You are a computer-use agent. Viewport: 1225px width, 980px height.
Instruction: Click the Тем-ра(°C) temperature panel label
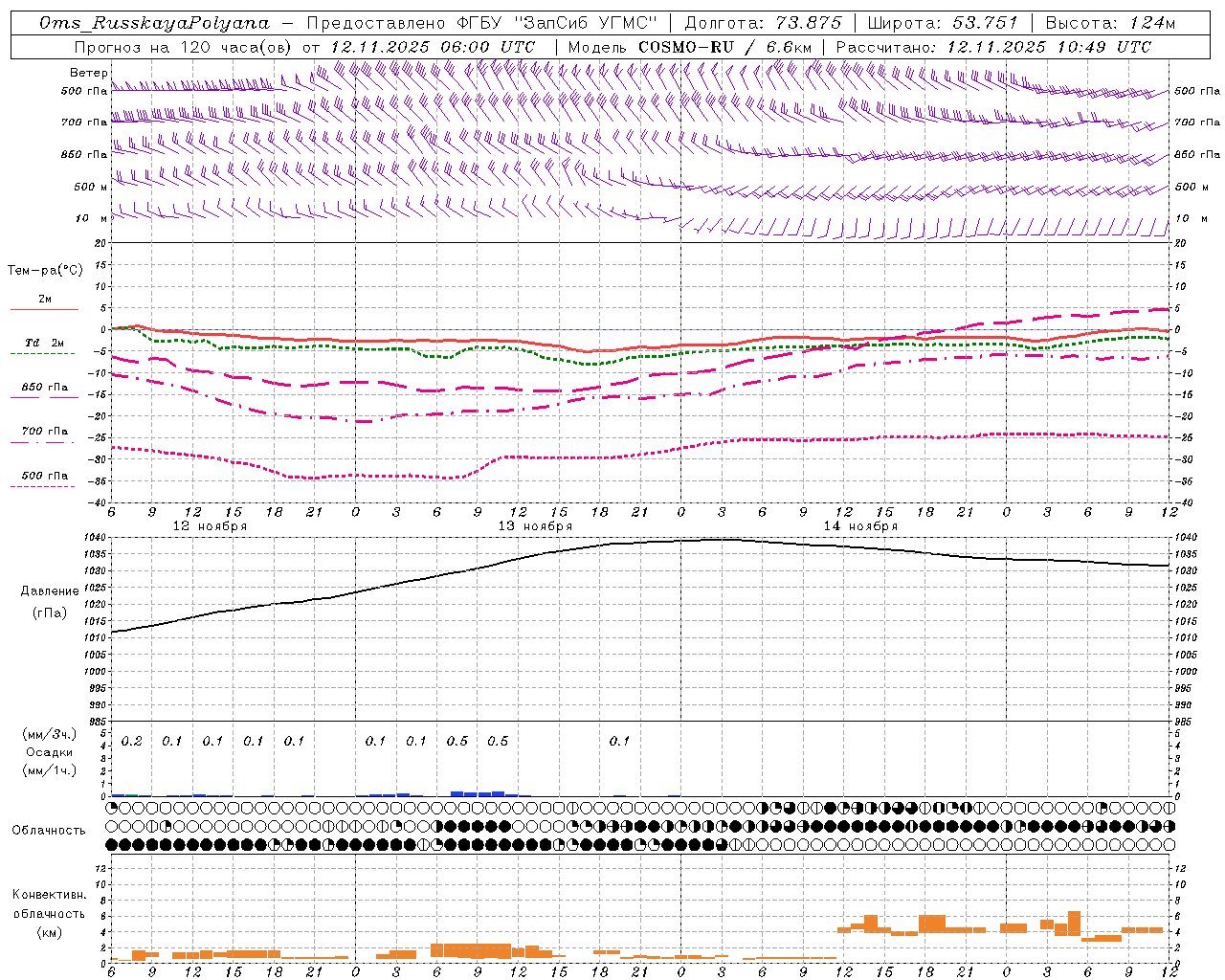[45, 271]
